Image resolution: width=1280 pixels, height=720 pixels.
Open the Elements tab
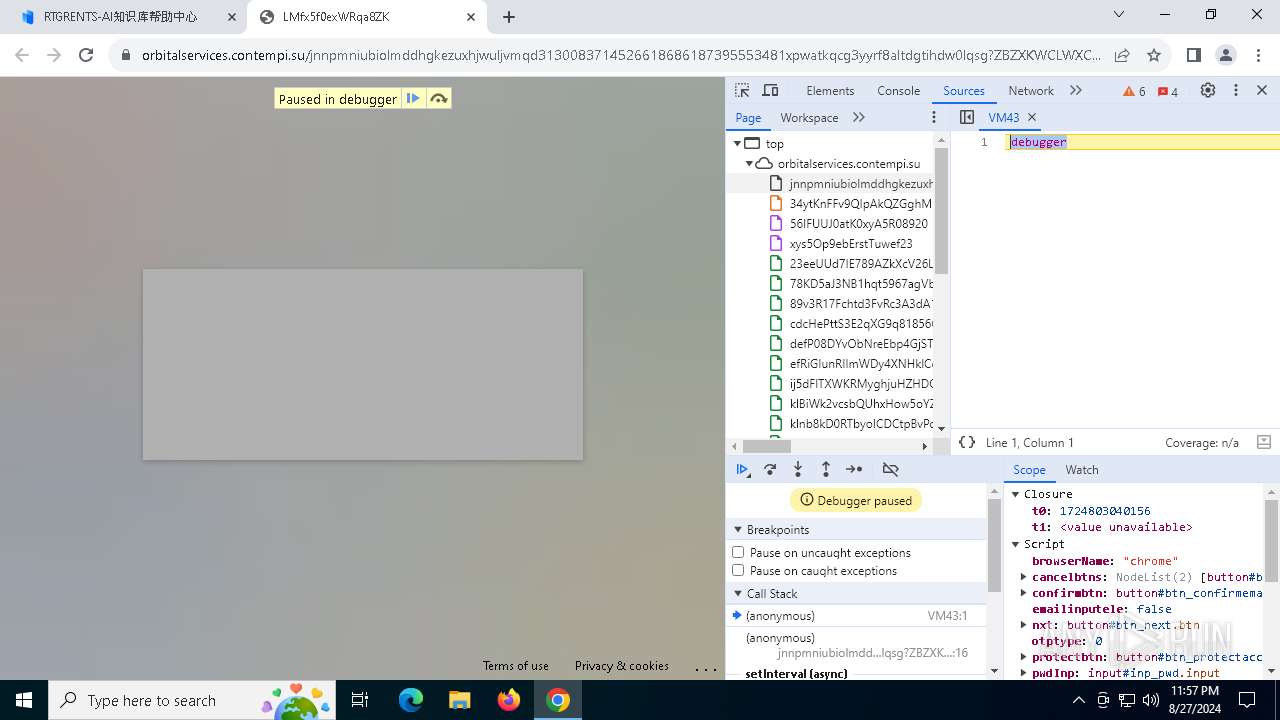[830, 90]
